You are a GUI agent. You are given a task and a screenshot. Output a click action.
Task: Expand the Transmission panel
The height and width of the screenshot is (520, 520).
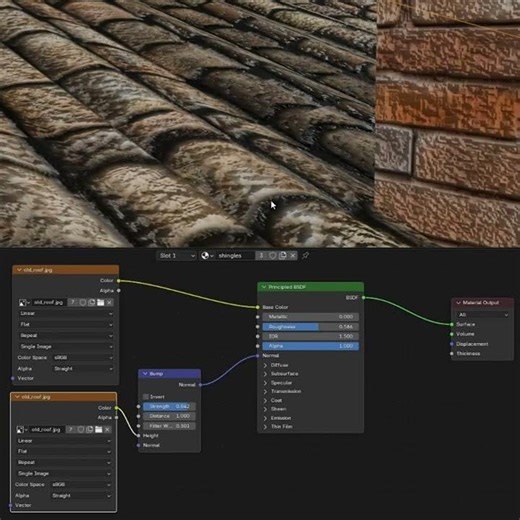[x=266, y=392]
